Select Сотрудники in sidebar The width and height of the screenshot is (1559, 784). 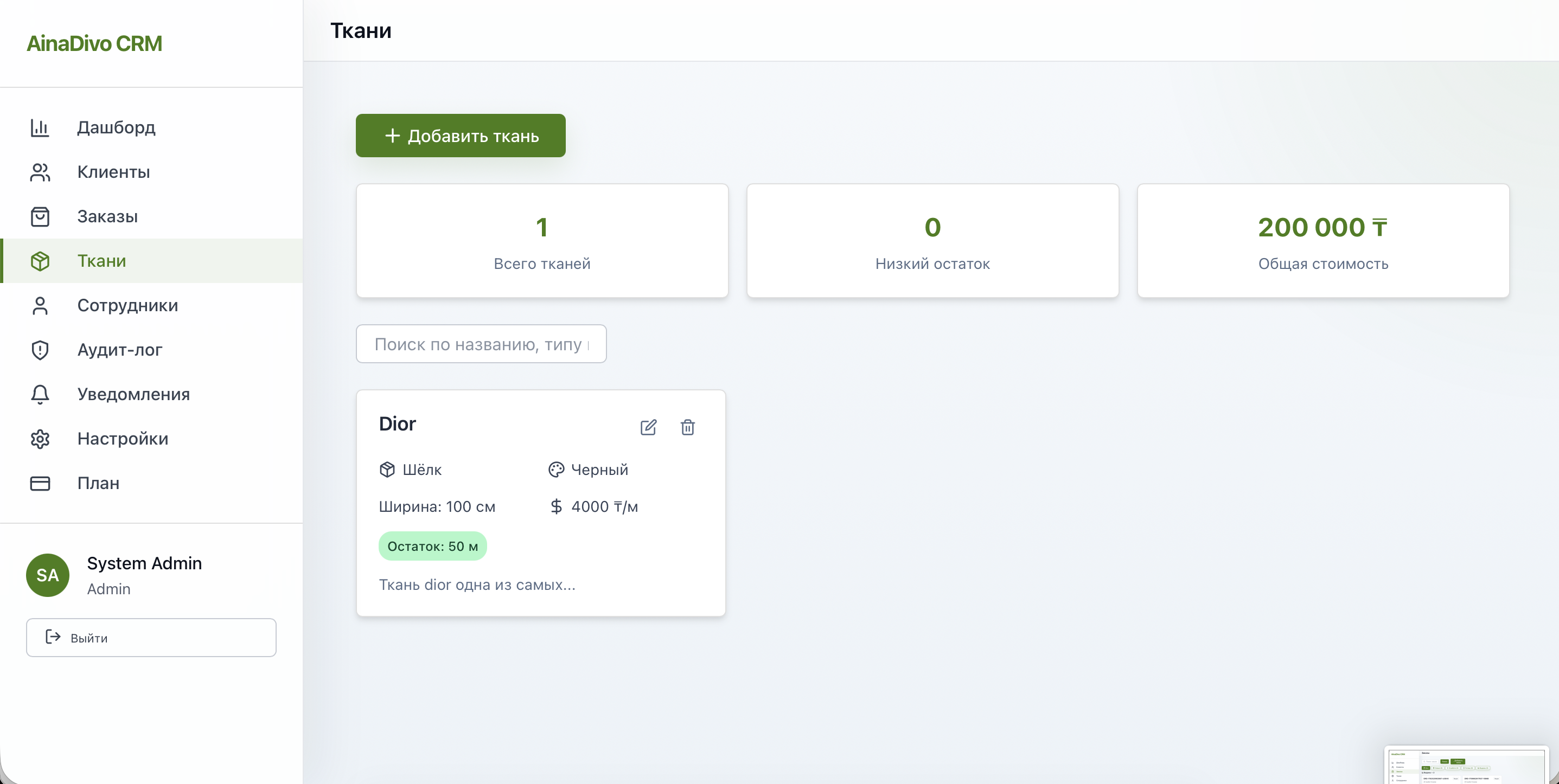[151, 305]
